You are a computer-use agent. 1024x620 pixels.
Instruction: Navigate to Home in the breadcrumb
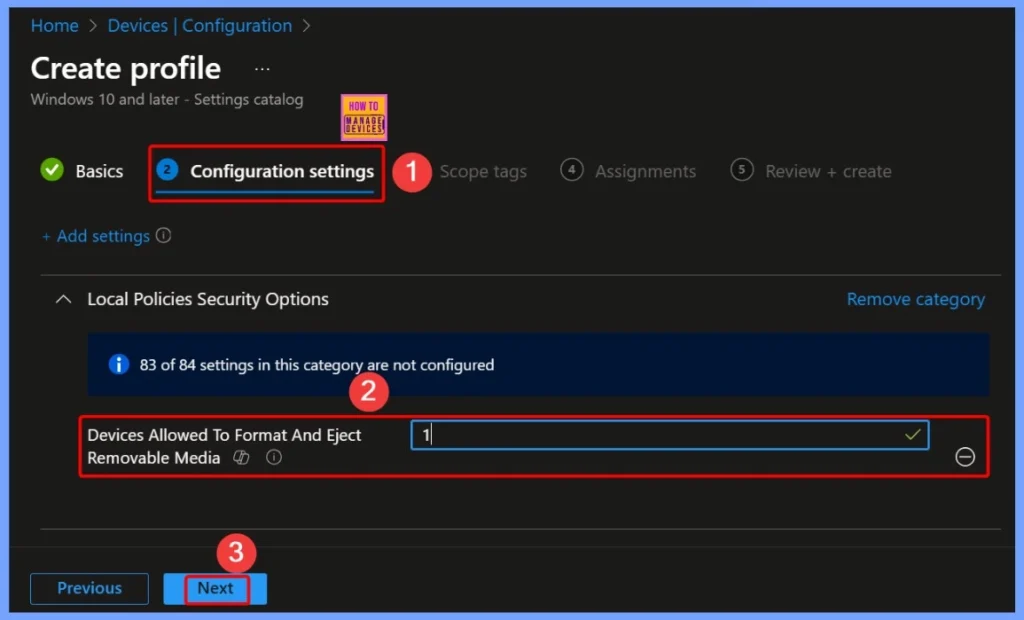tap(54, 26)
